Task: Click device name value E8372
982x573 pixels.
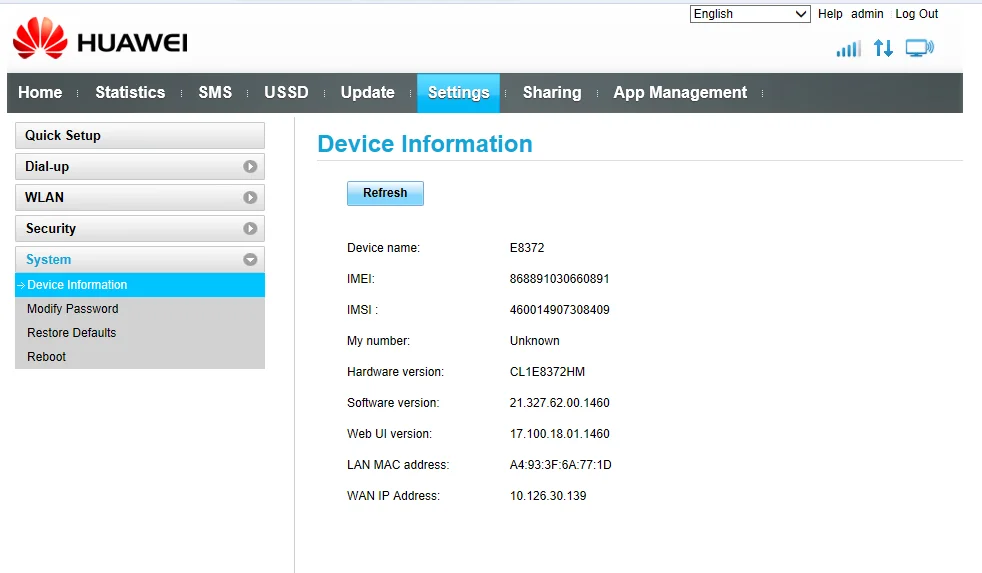Action: (x=527, y=247)
